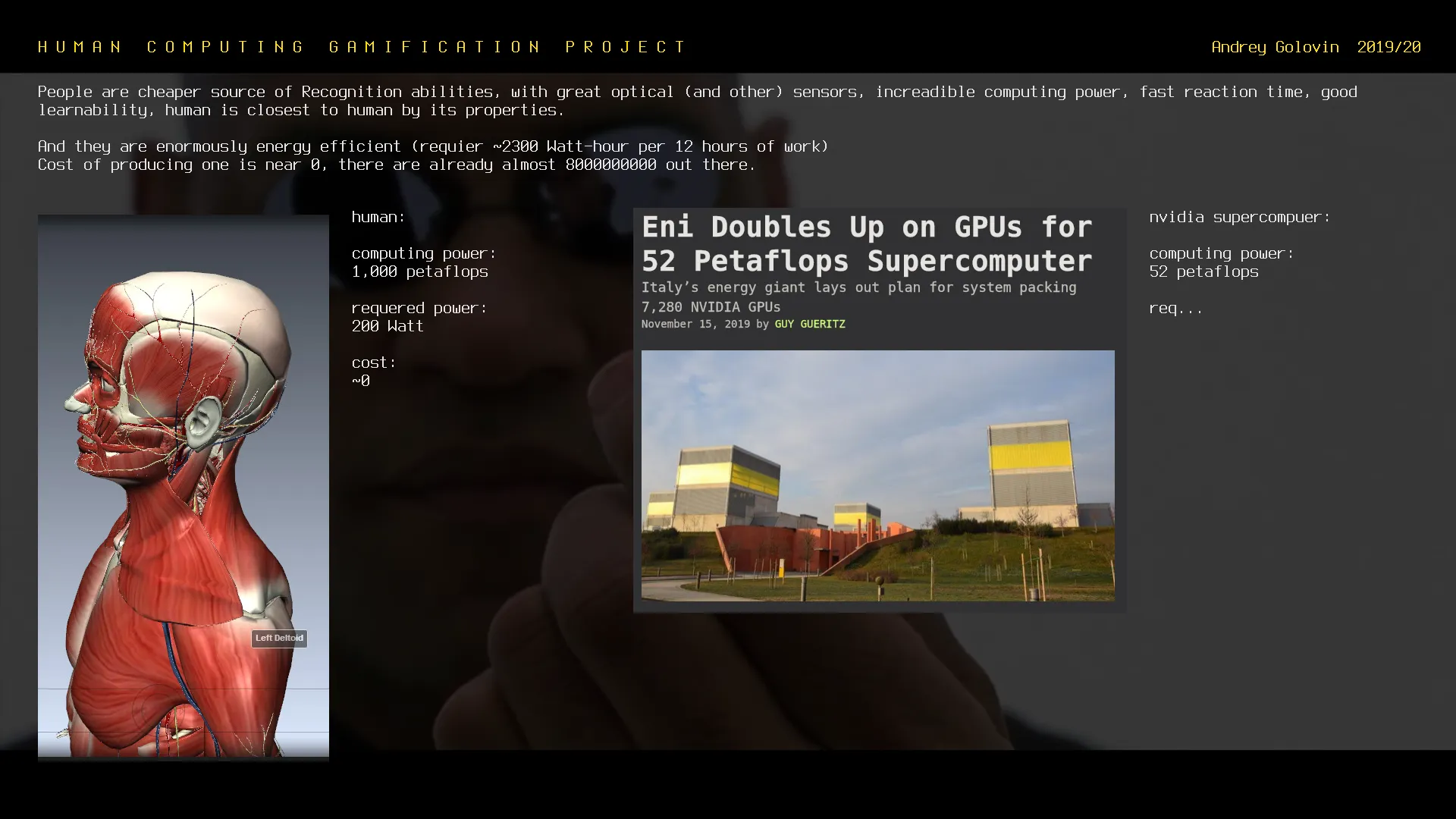Screen dimensions: 1456x819
Task: Click the Andrey Golovin 2019/20 author text
Action: pyautogui.click(x=1315, y=47)
